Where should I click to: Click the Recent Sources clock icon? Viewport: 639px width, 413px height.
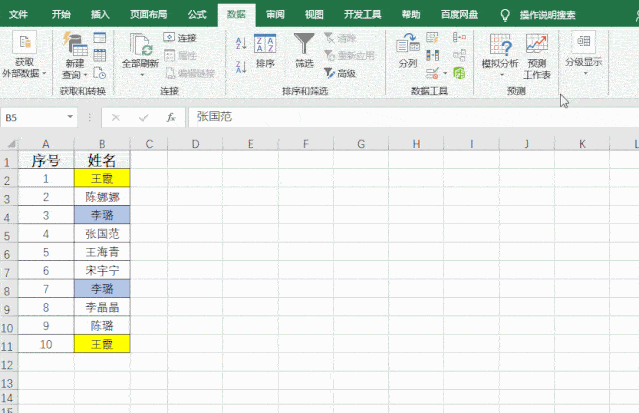tap(100, 73)
